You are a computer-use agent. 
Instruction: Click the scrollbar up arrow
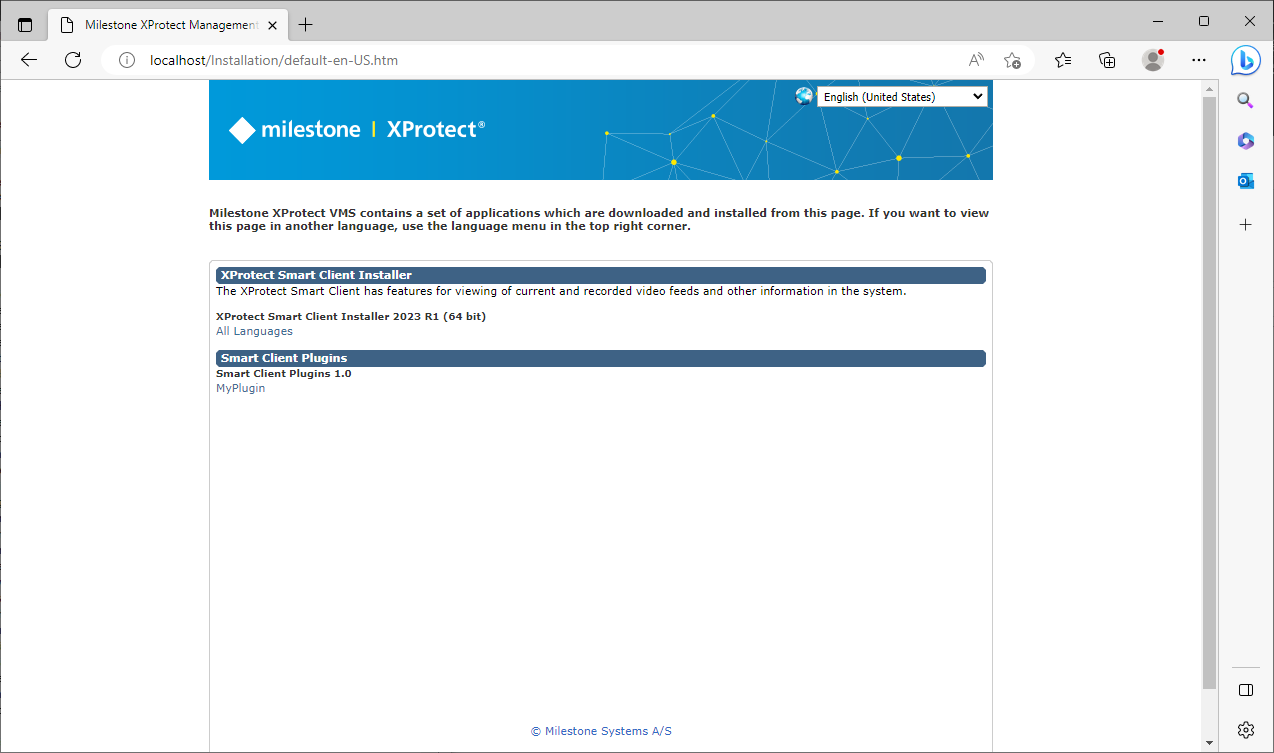1209,90
